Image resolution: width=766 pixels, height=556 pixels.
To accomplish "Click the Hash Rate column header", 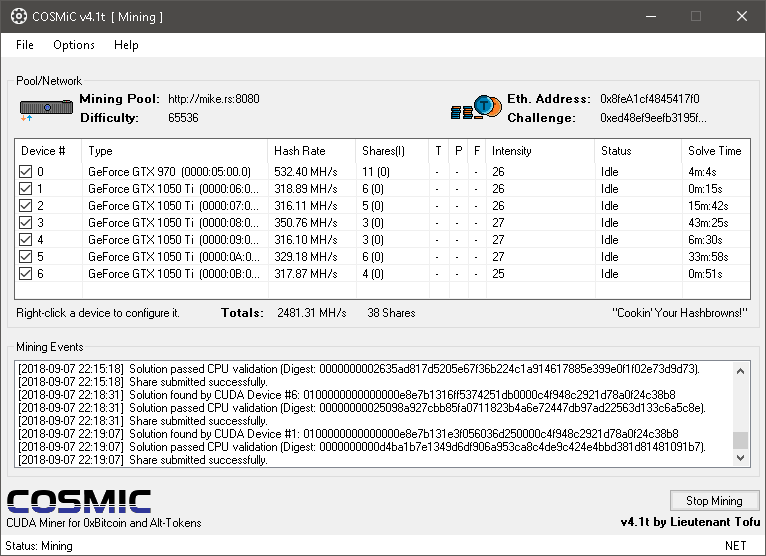I will pos(312,151).
